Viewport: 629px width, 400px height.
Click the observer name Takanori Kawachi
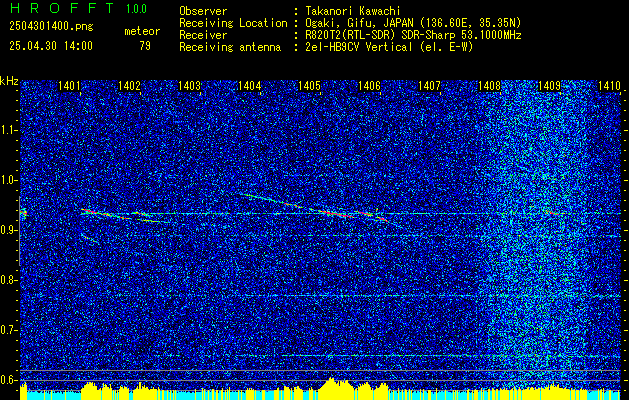353,11
